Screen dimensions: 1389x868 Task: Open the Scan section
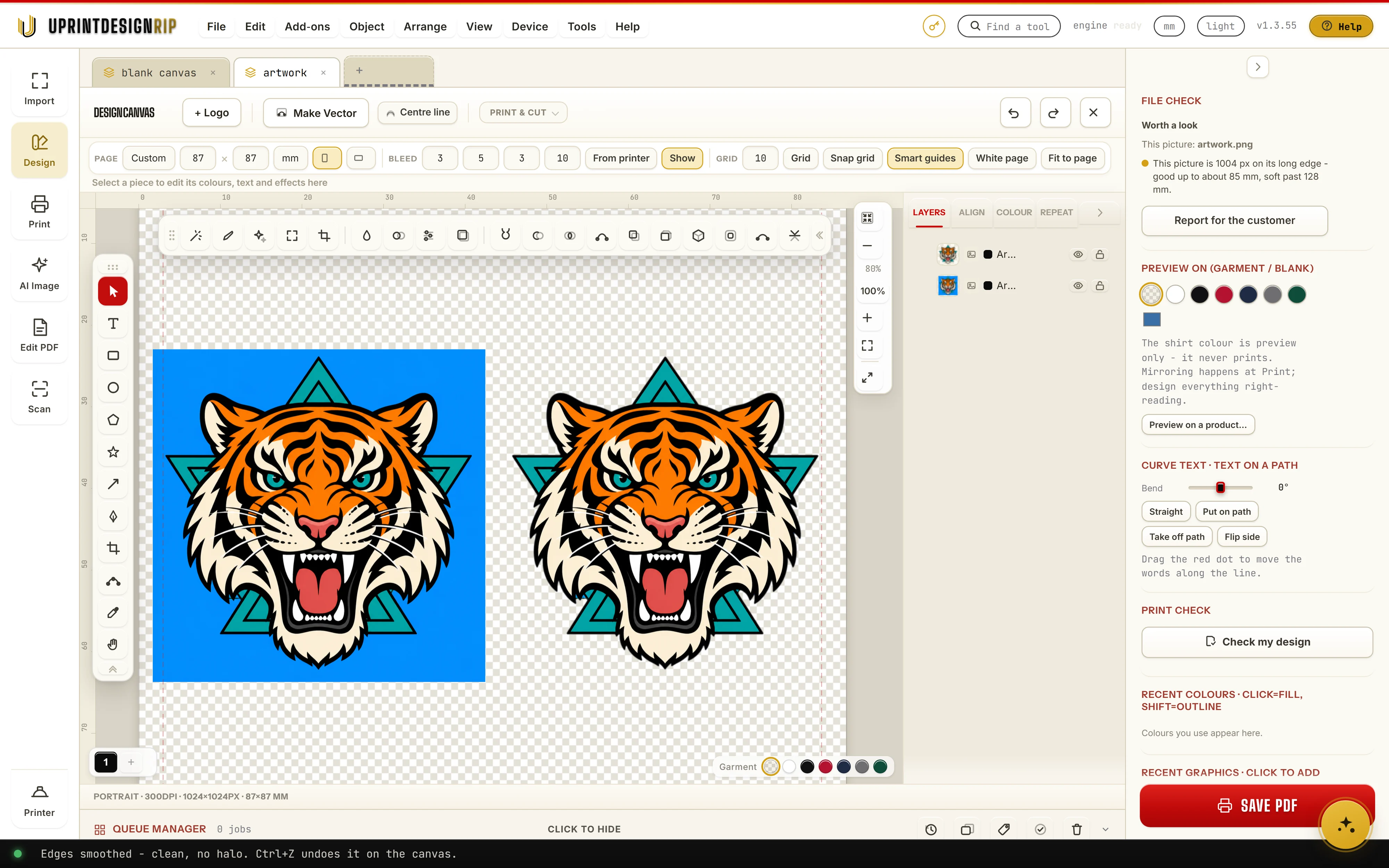coord(39,397)
